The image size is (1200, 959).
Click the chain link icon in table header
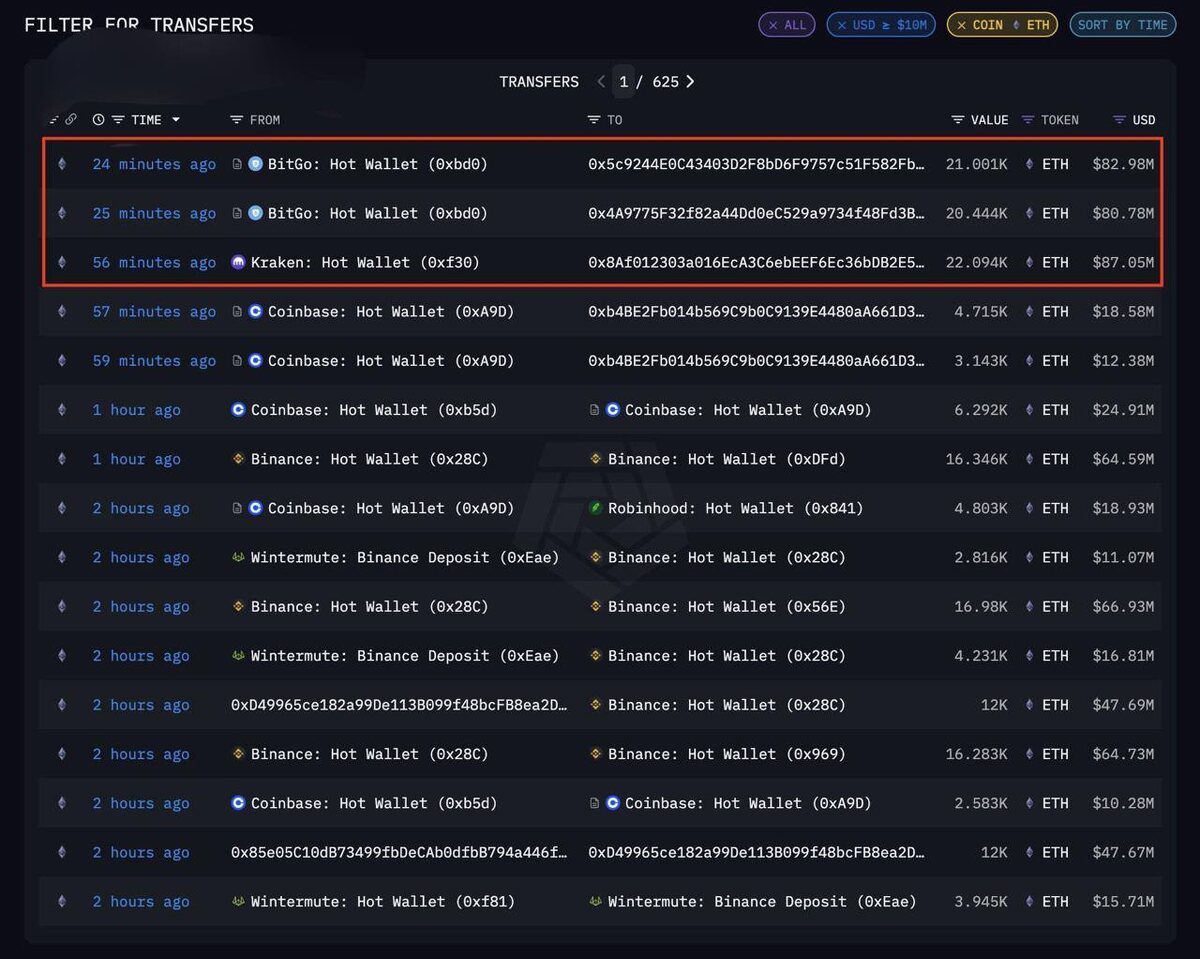(70, 120)
